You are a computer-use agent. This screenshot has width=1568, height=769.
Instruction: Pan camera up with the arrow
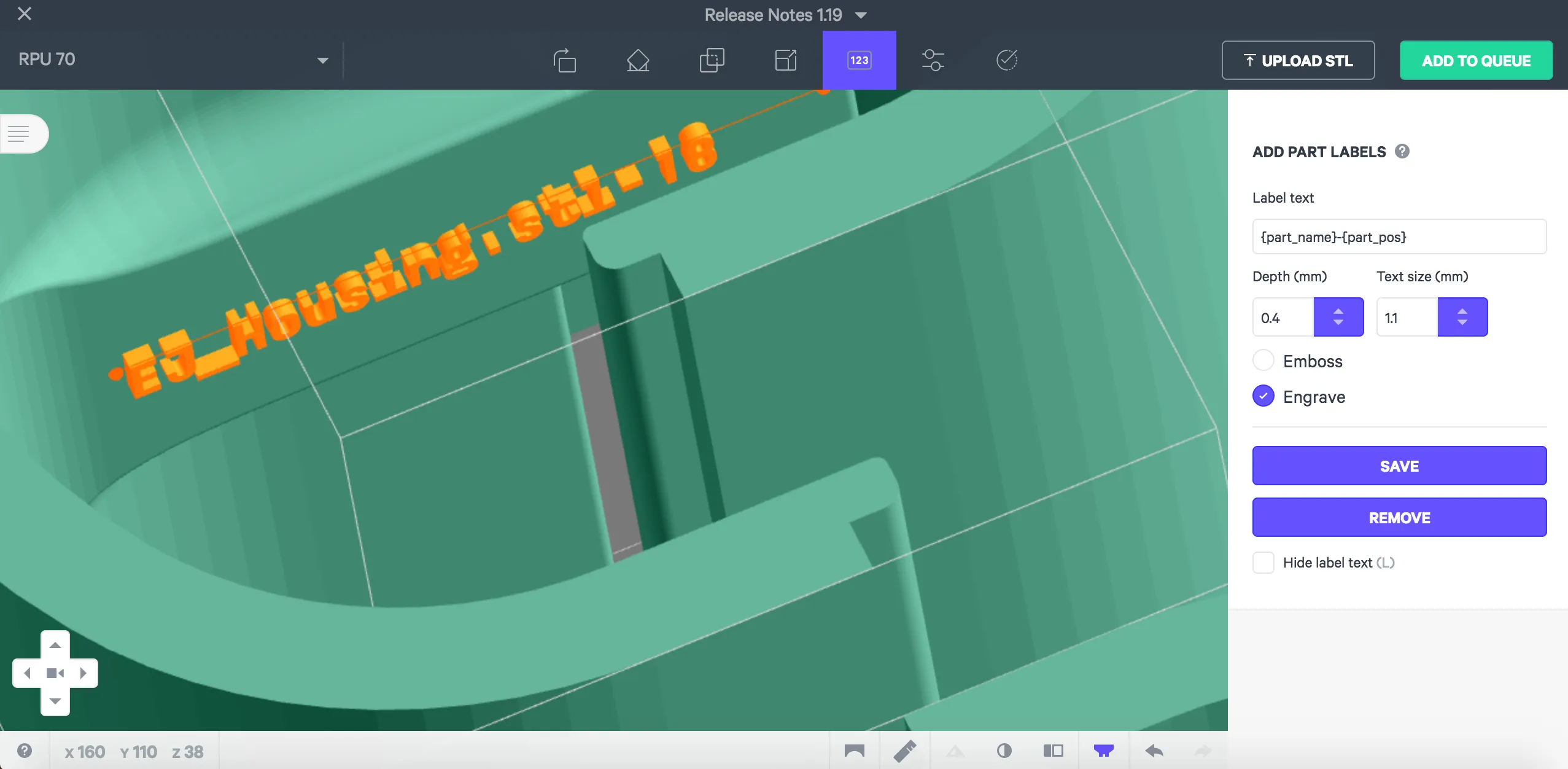pyautogui.click(x=55, y=646)
